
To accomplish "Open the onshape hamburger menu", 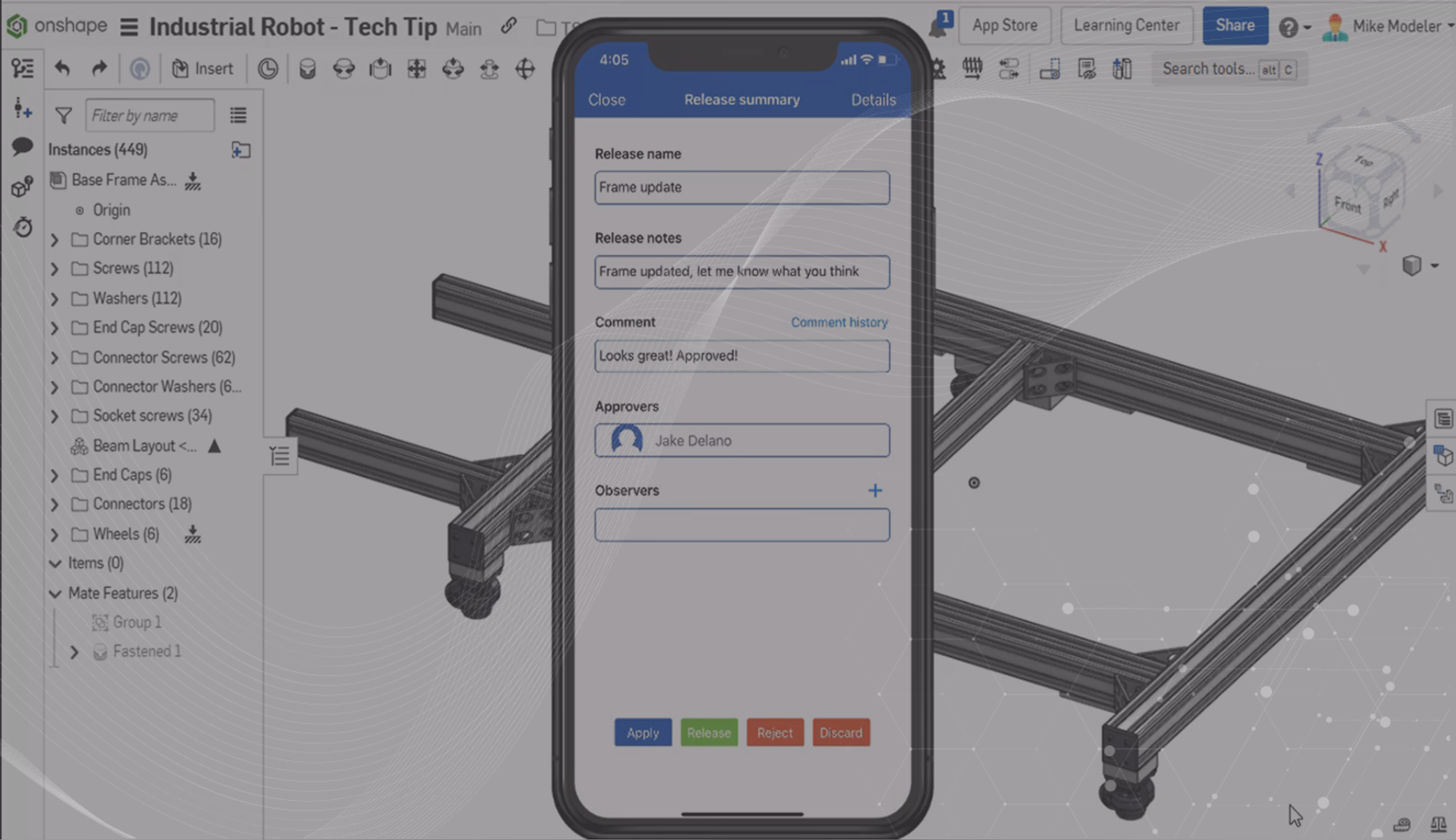I will 129,27.
